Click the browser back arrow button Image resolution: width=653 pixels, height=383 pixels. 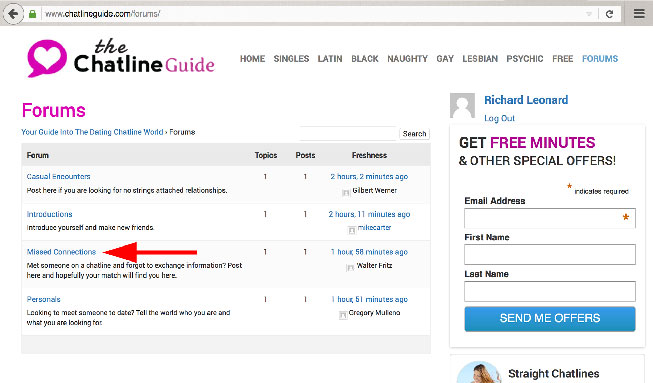pos(13,14)
